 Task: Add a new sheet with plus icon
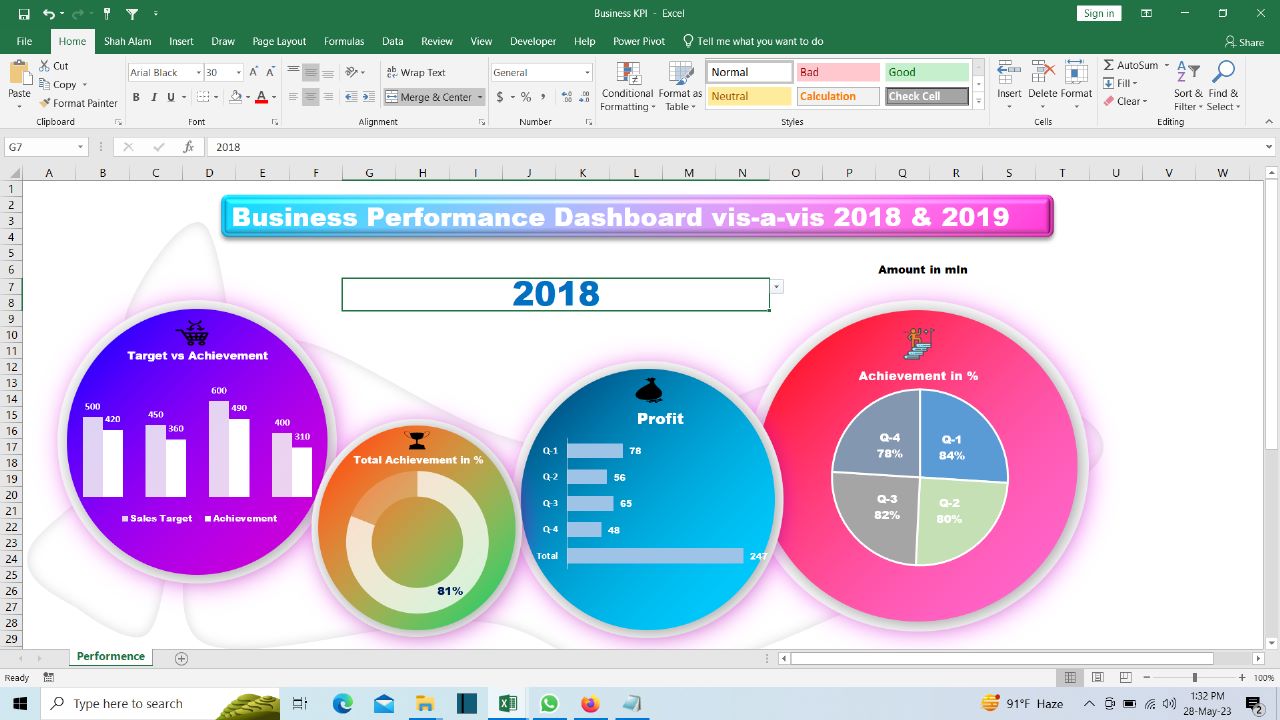click(181, 658)
